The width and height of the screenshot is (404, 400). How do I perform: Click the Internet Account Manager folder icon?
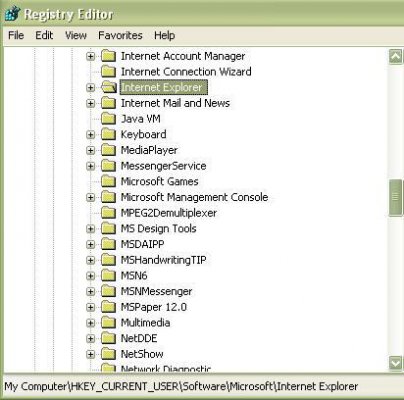108,56
